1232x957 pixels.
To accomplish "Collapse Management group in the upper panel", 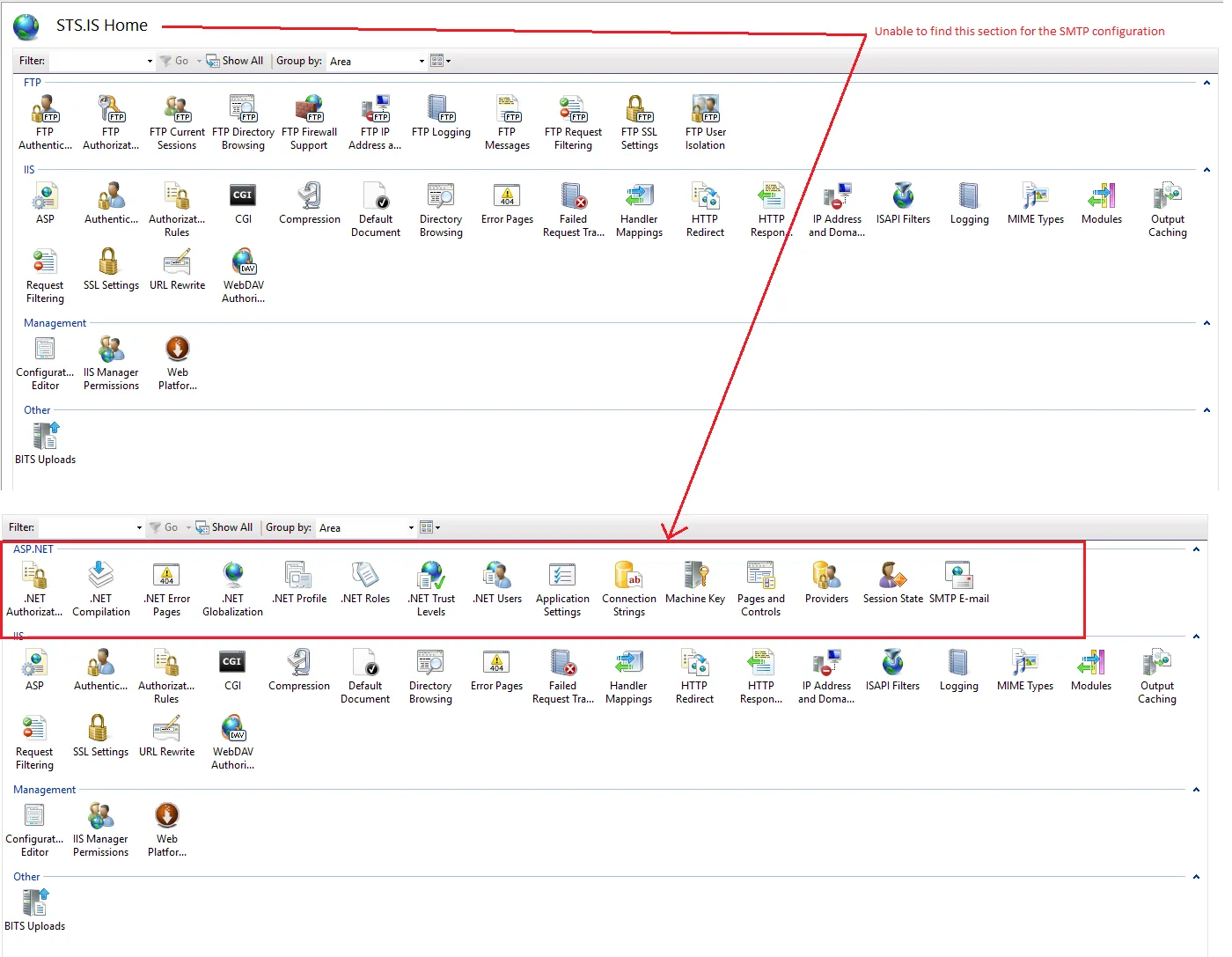I will [x=1206, y=323].
